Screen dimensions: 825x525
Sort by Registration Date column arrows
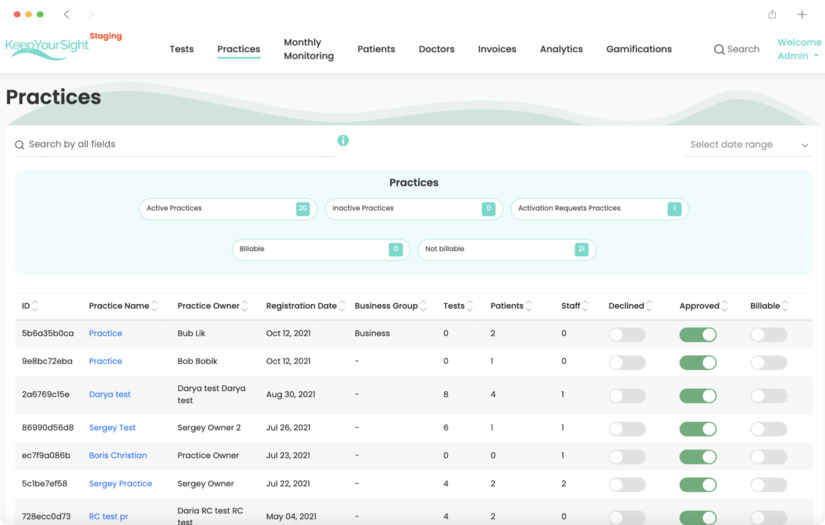tap(342, 306)
